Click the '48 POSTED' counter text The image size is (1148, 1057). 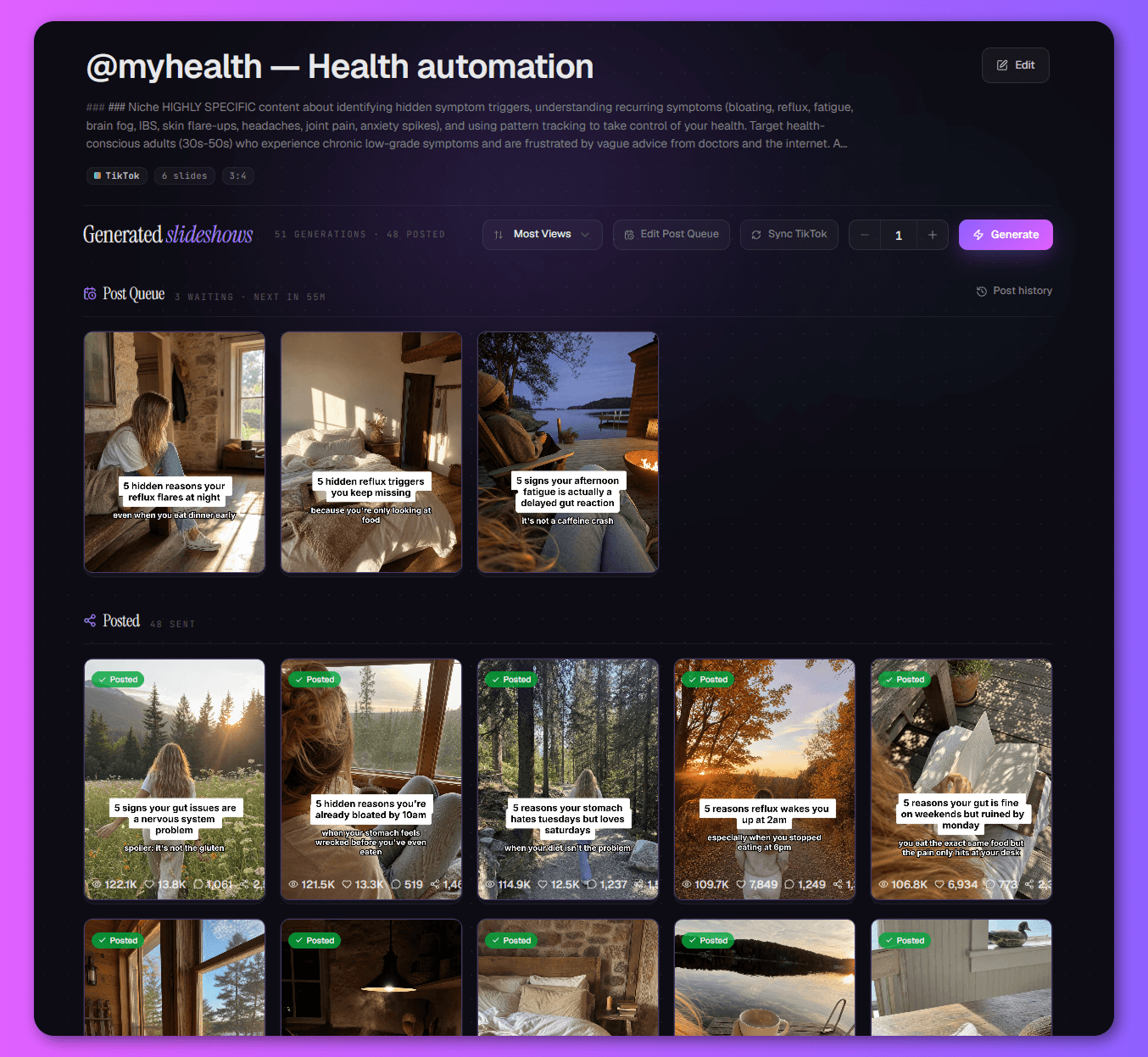click(x=416, y=235)
